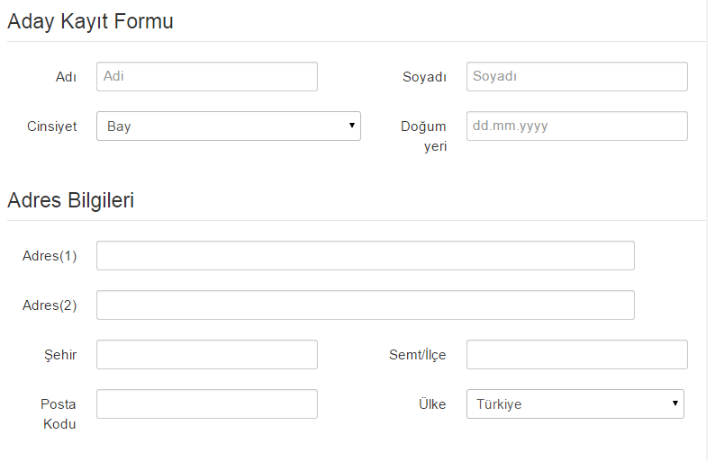Expand the Ülke dropdown showing Türkiye
This screenshot has width=708, height=461.
(575, 404)
